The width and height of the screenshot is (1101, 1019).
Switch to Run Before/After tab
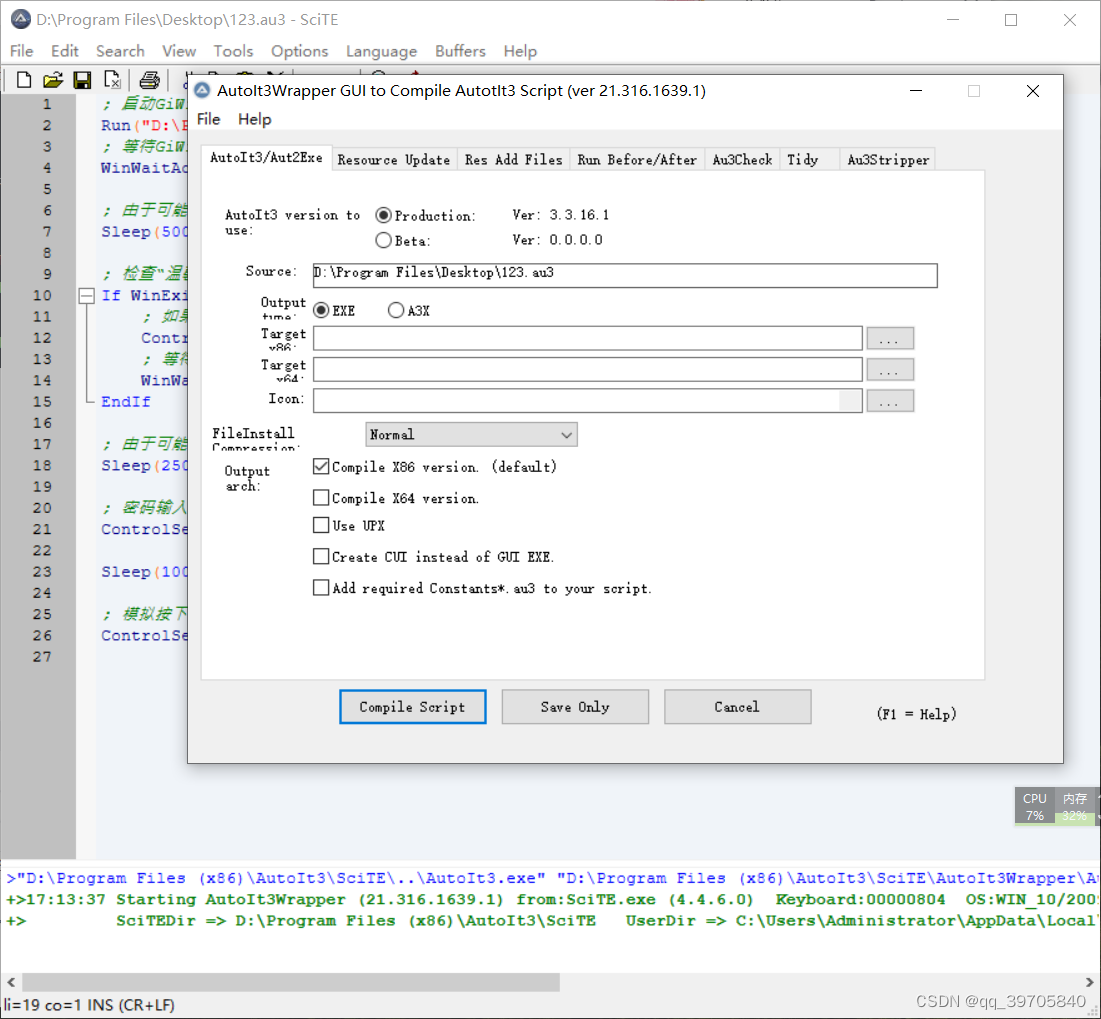[637, 159]
